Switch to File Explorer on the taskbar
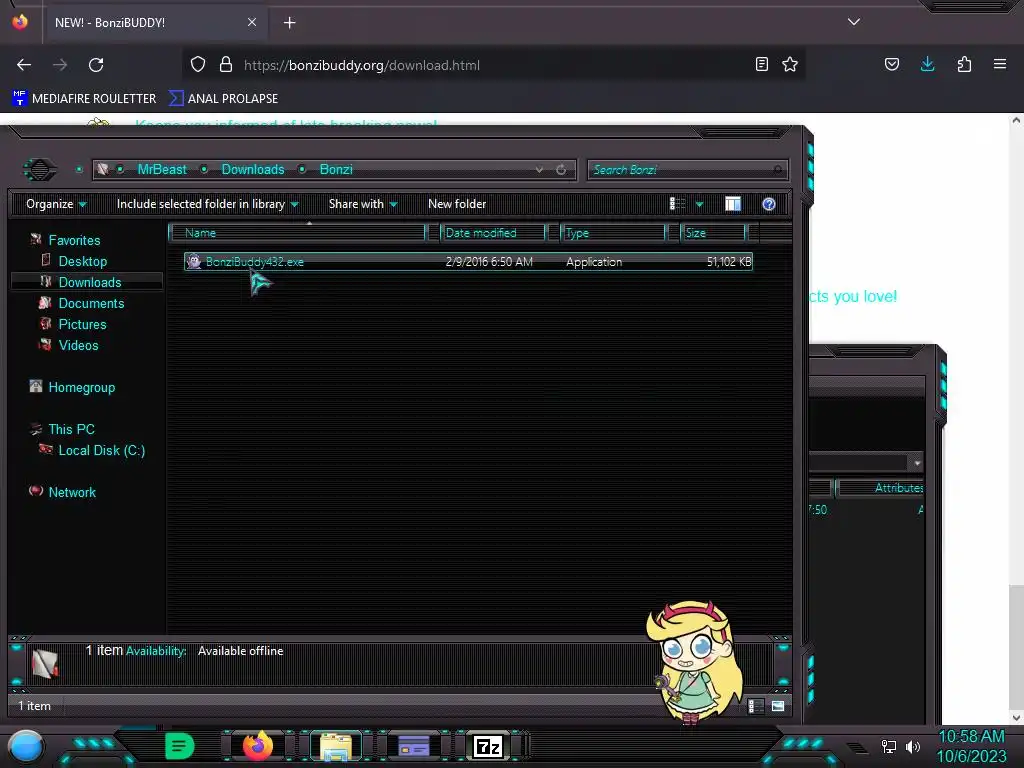This screenshot has height=768, width=1024. click(336, 746)
